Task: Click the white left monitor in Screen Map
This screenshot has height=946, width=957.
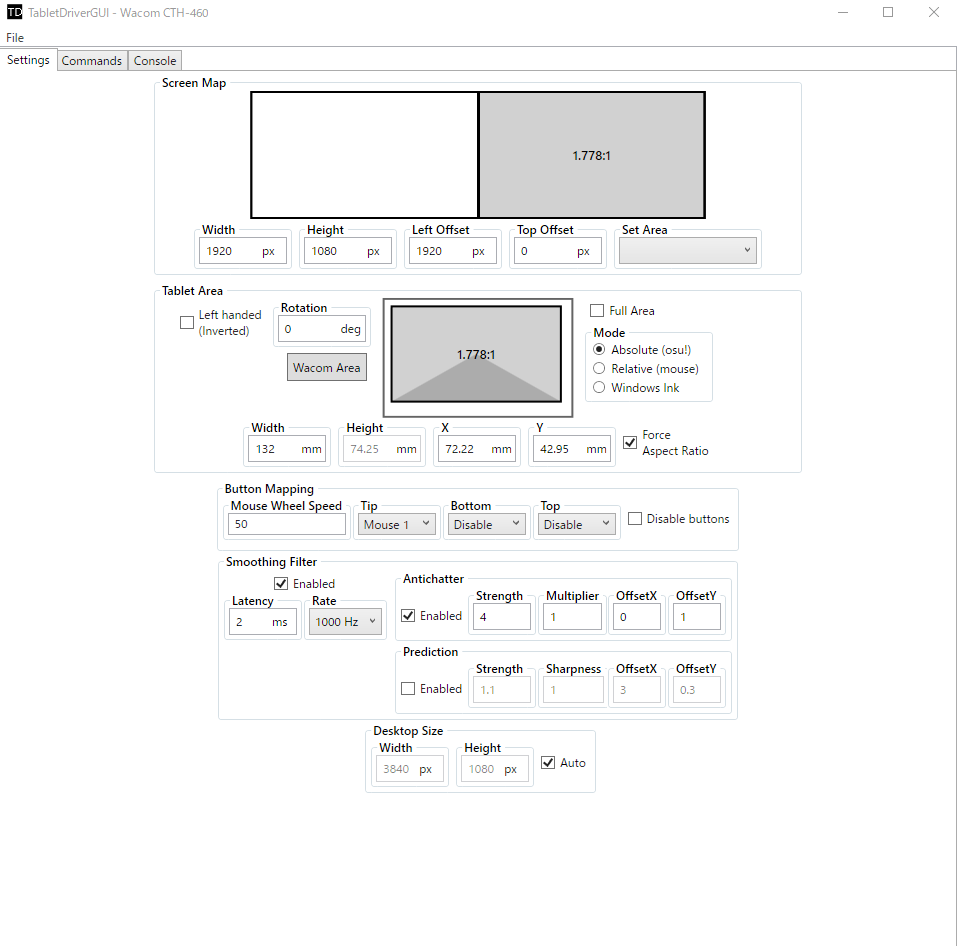Action: click(x=364, y=155)
